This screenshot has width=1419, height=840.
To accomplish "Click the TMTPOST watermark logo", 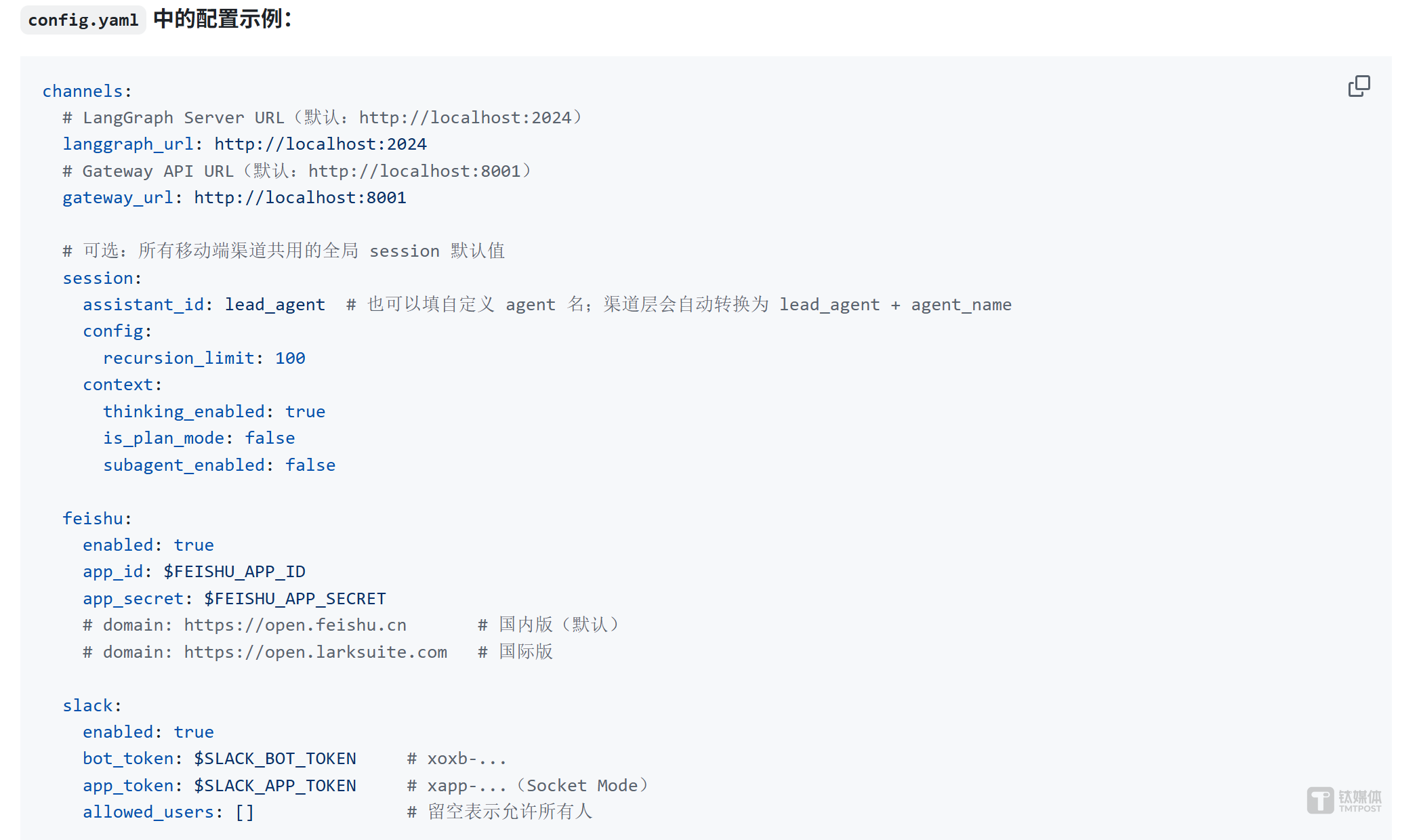I will coord(1344,800).
